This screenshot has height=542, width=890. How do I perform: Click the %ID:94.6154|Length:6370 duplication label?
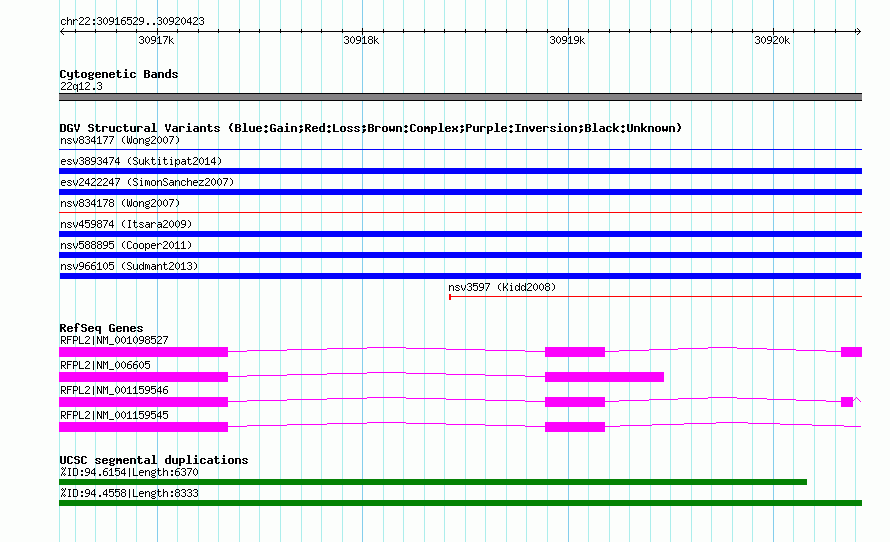(x=129, y=472)
